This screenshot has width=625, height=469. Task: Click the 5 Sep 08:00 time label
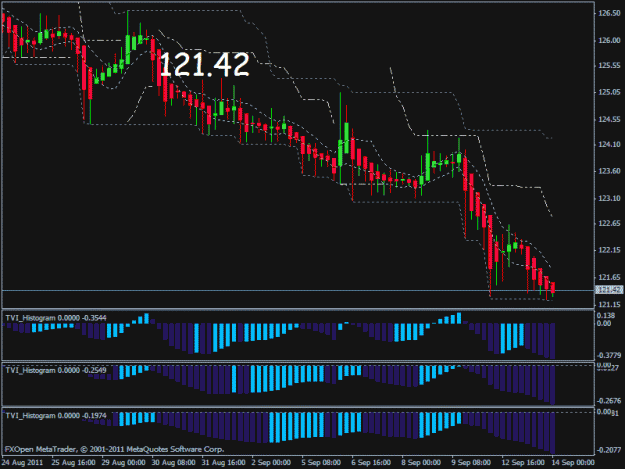[321, 463]
